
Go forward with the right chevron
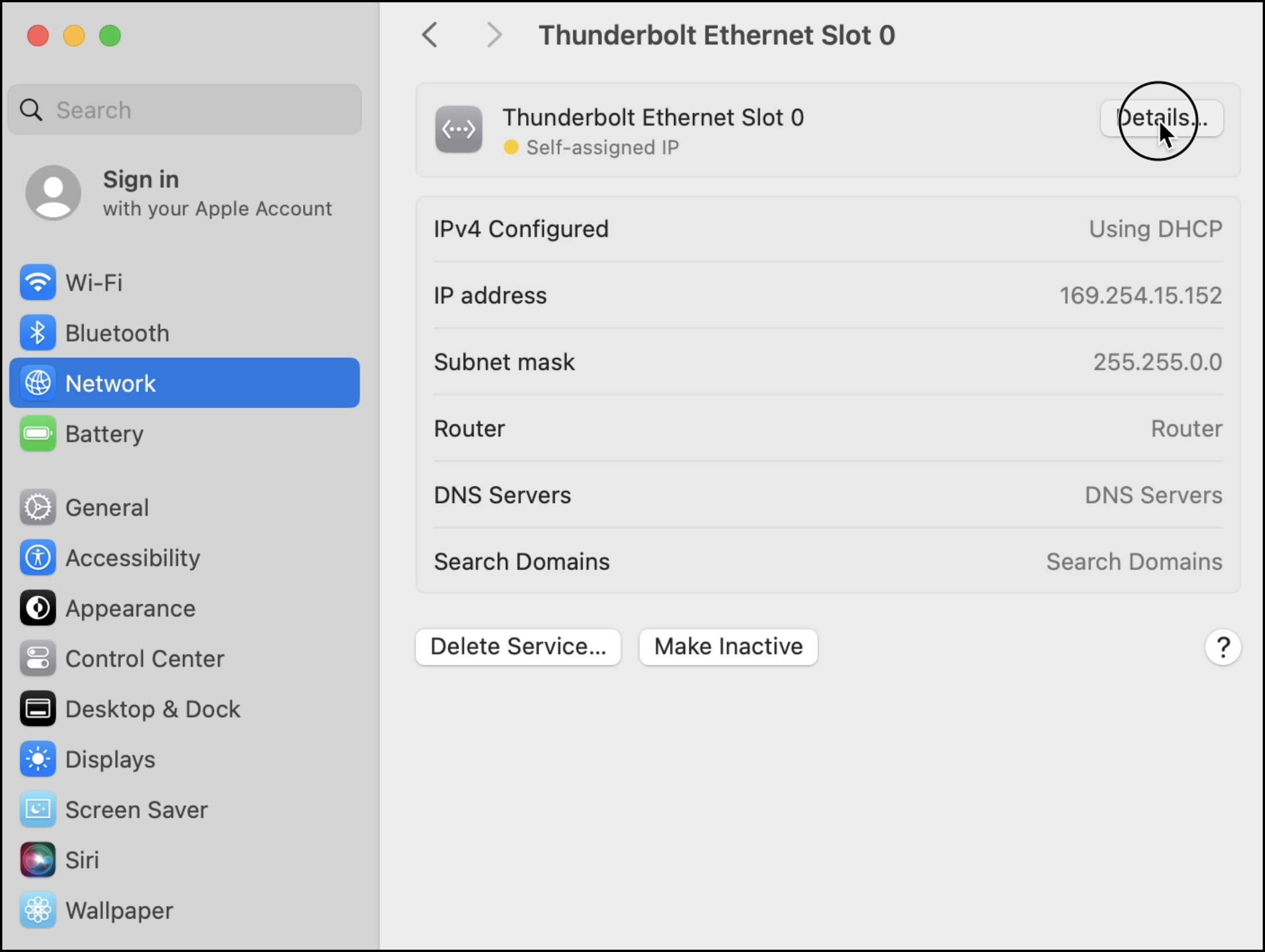point(494,35)
